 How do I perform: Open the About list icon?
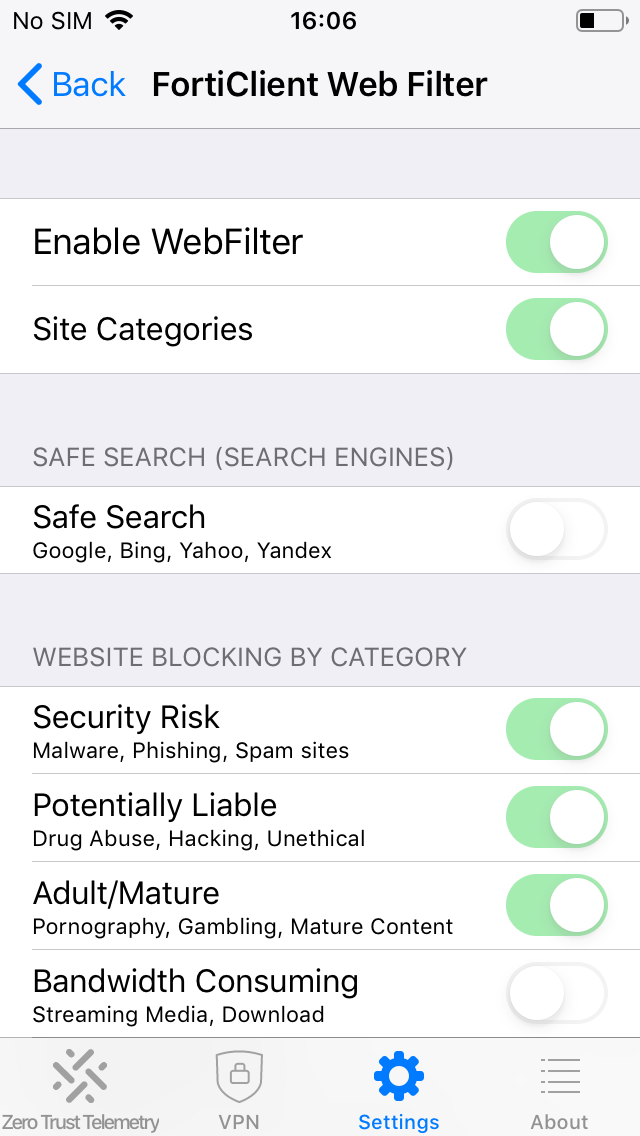(x=560, y=1076)
